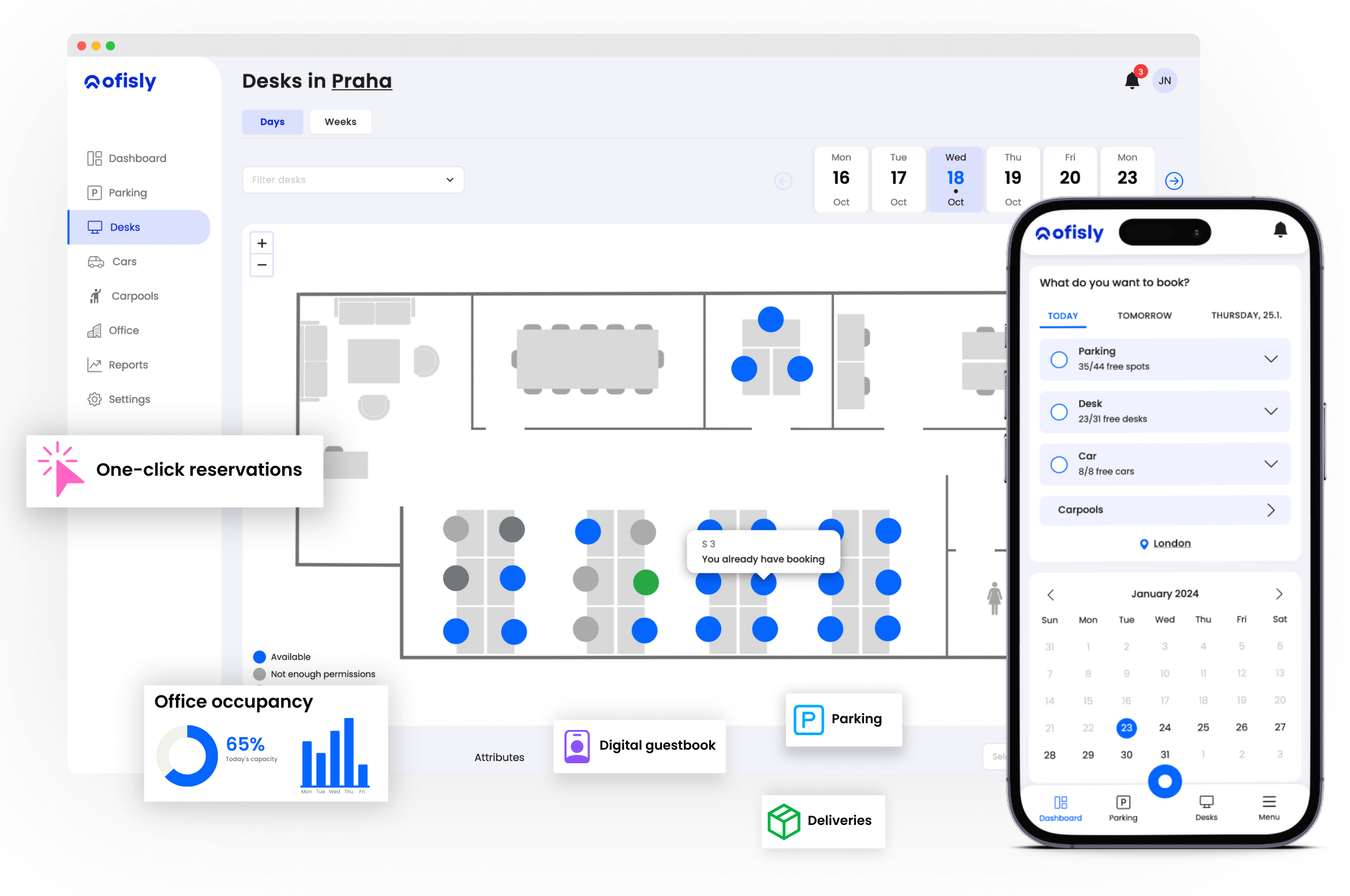1350x896 pixels.
Task: Click the green desk dot on floor plan
Action: coord(645,582)
